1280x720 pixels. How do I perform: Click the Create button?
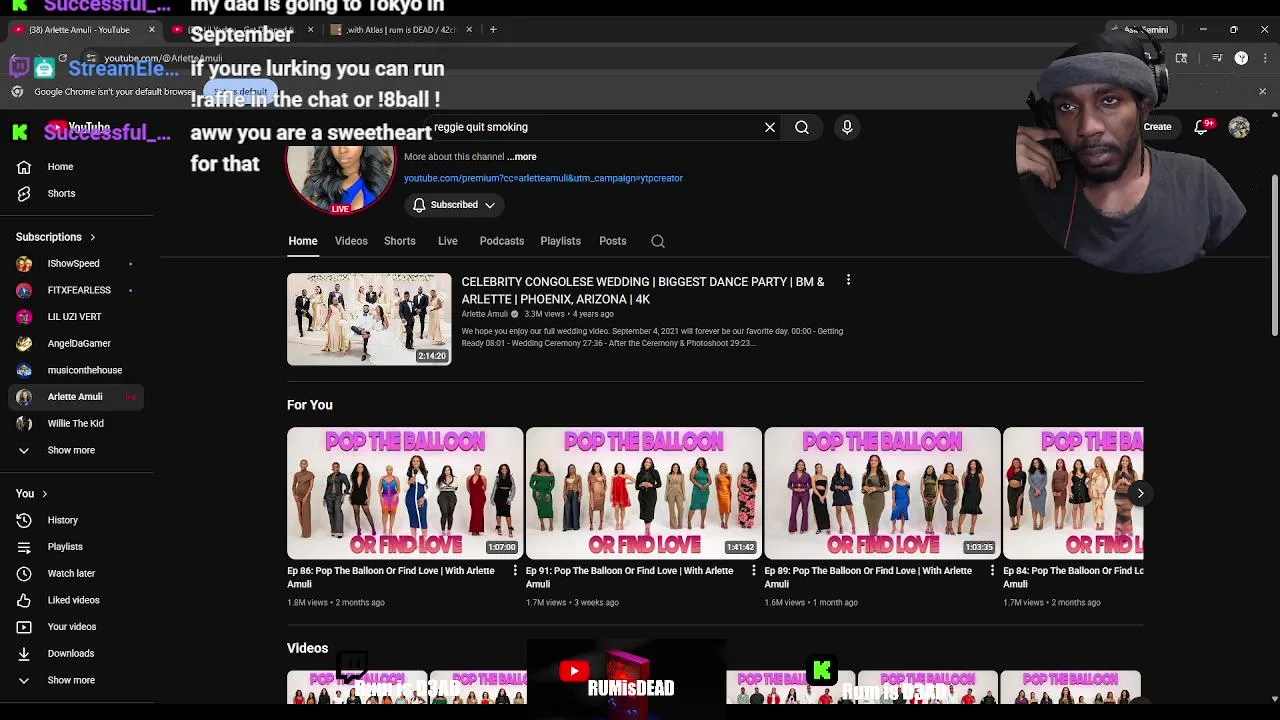tap(1157, 127)
